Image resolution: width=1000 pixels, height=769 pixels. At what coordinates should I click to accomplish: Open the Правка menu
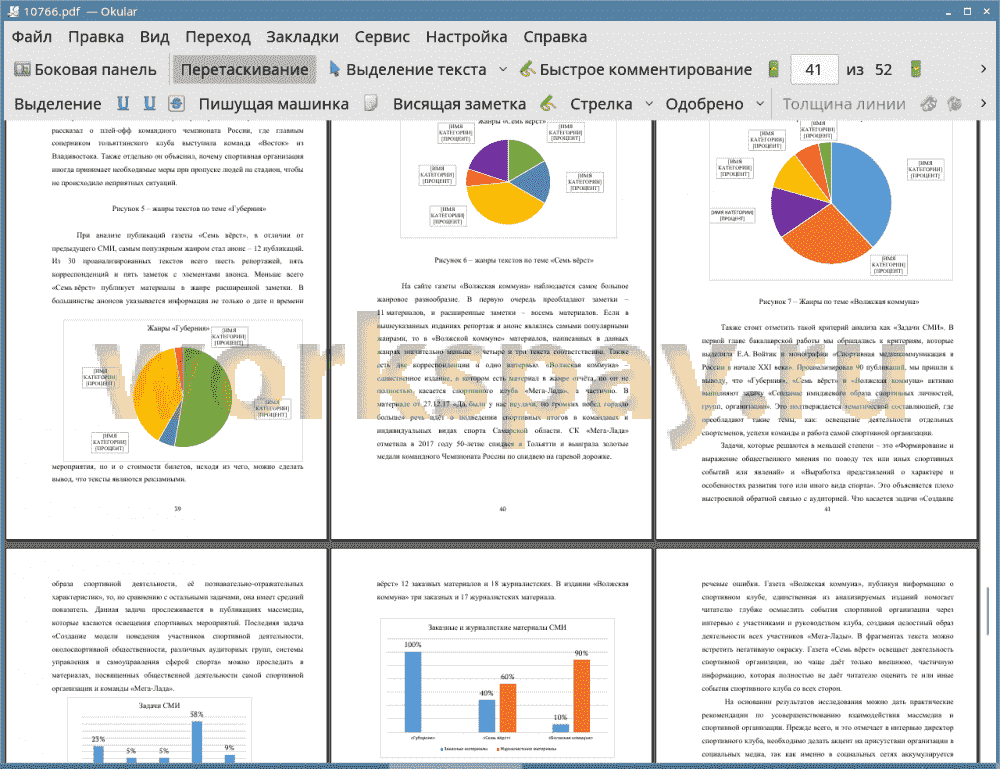pos(96,37)
